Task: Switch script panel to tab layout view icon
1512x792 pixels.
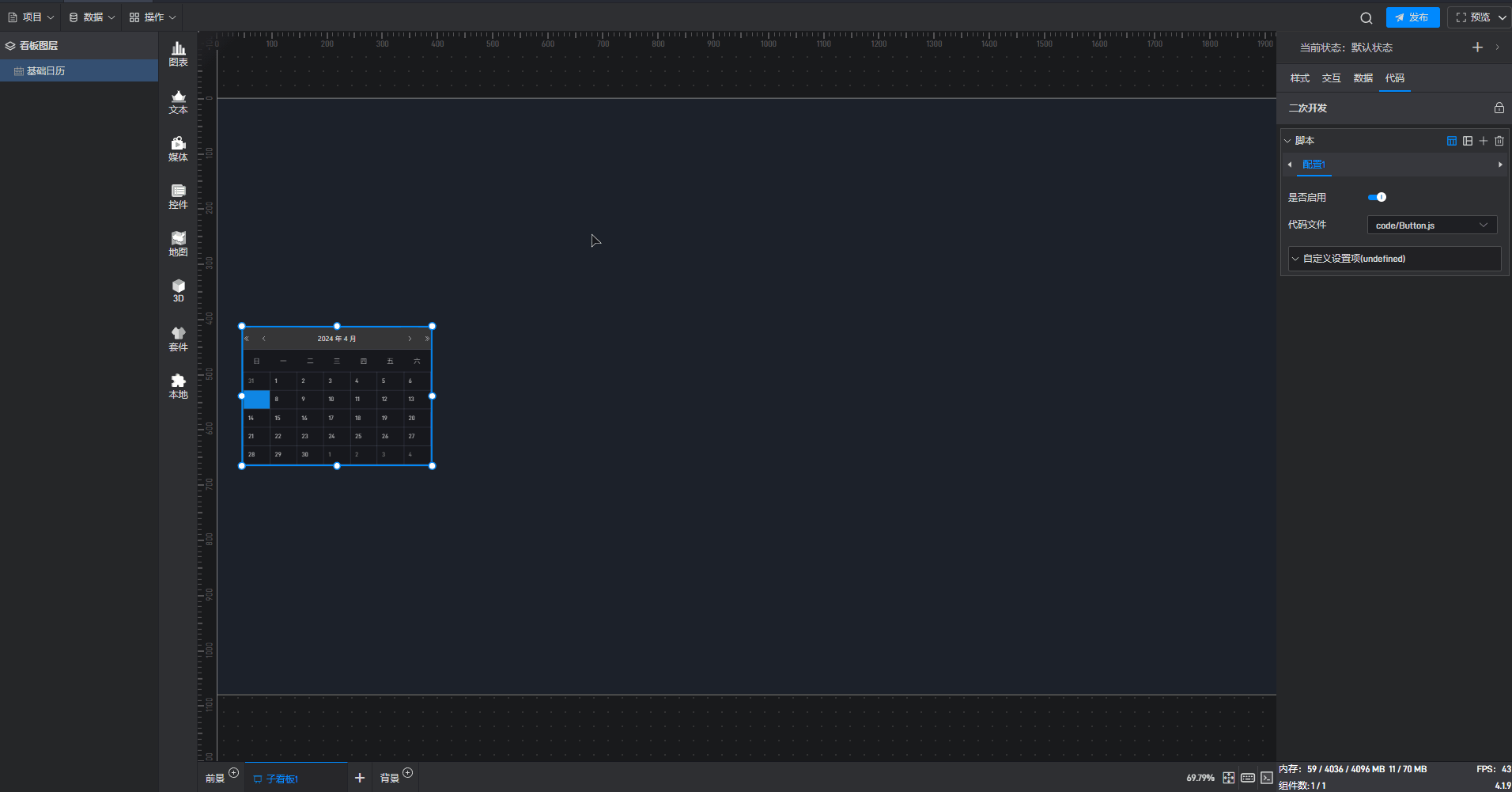Action: 1451,141
